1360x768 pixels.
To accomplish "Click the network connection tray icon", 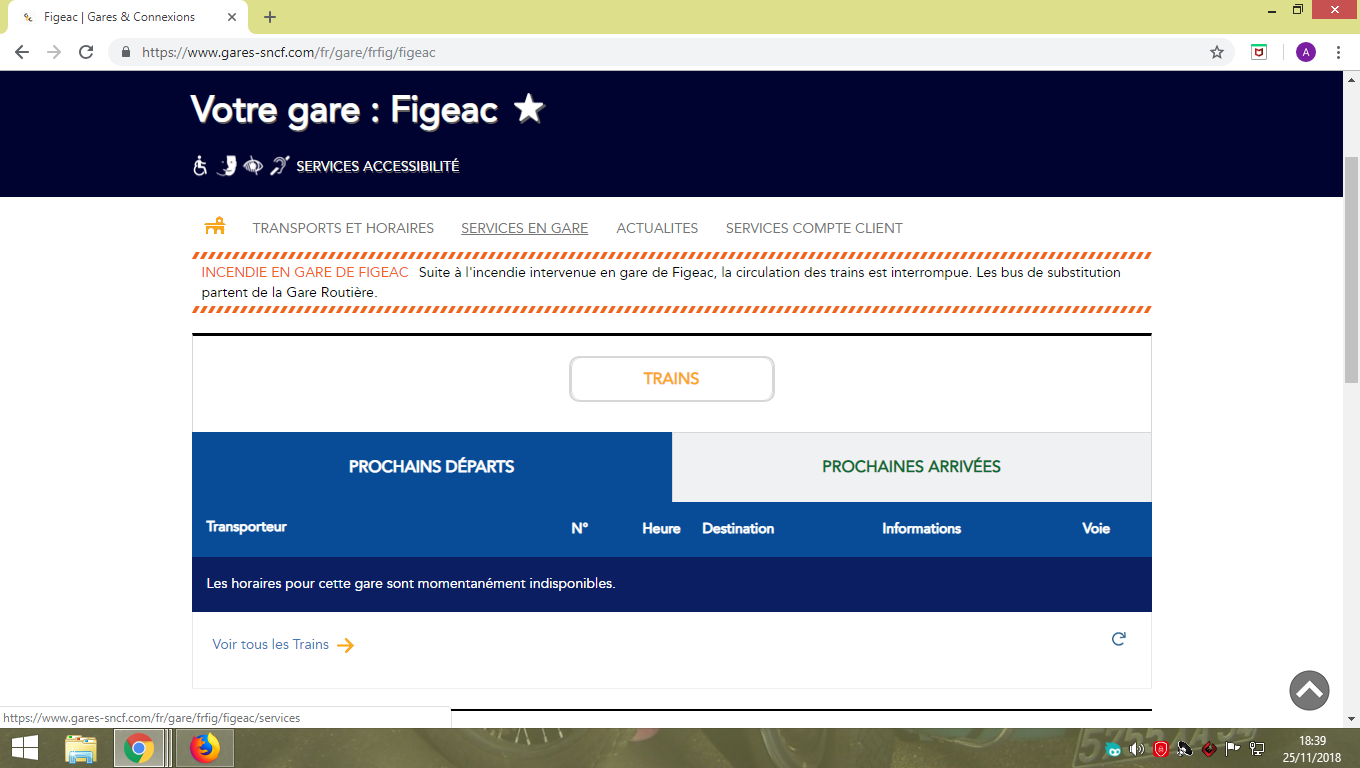I will pos(1256,748).
